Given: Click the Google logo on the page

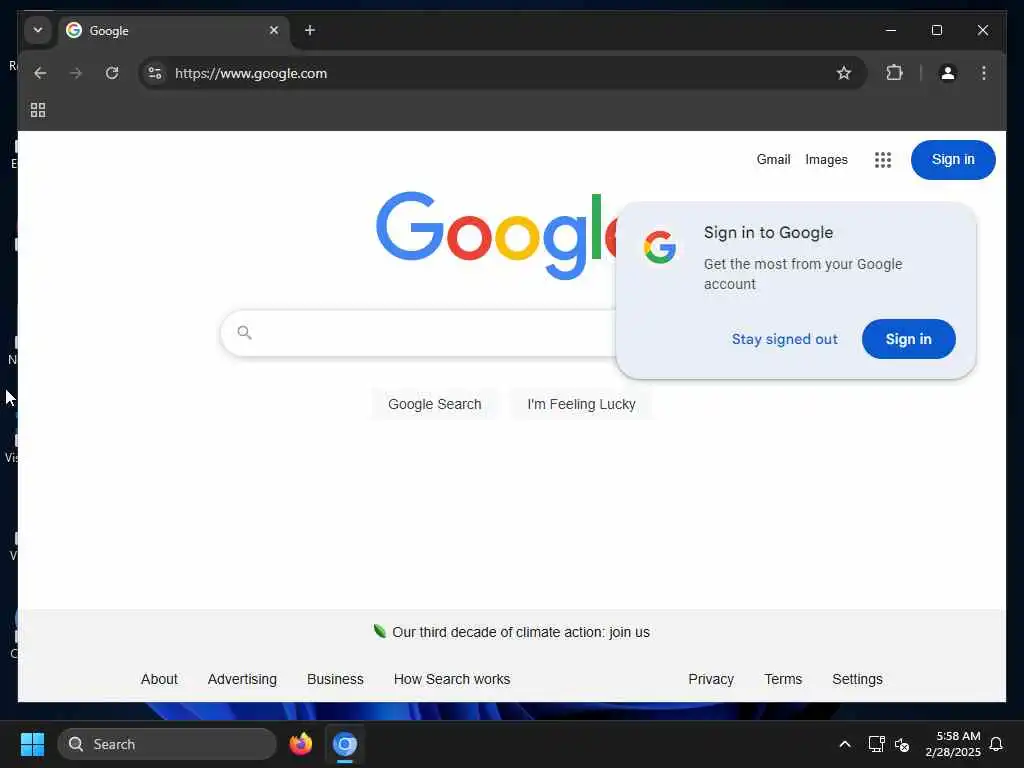Looking at the screenshot, I should click(496, 235).
